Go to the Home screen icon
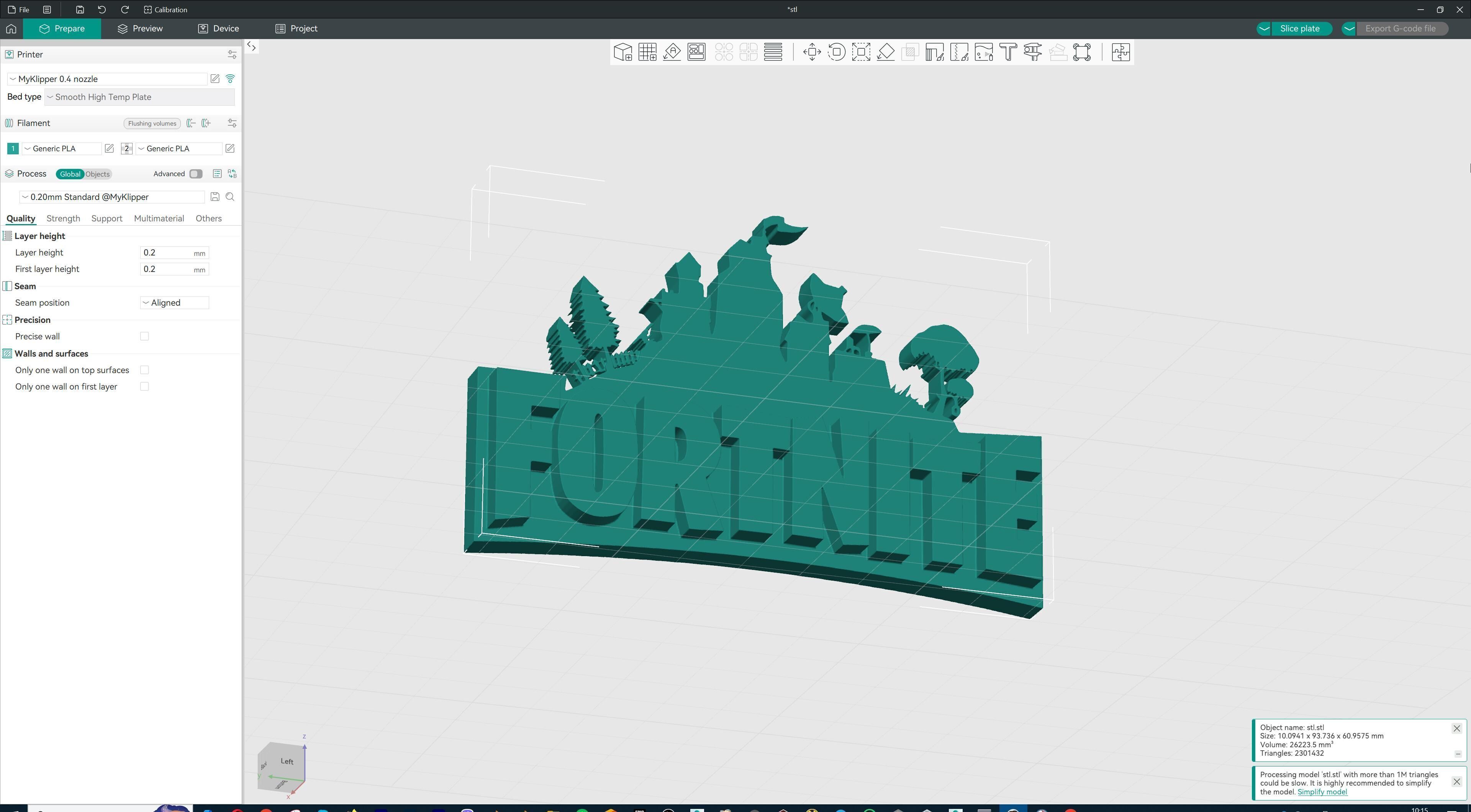Viewport: 1471px width, 812px height. tap(11, 29)
